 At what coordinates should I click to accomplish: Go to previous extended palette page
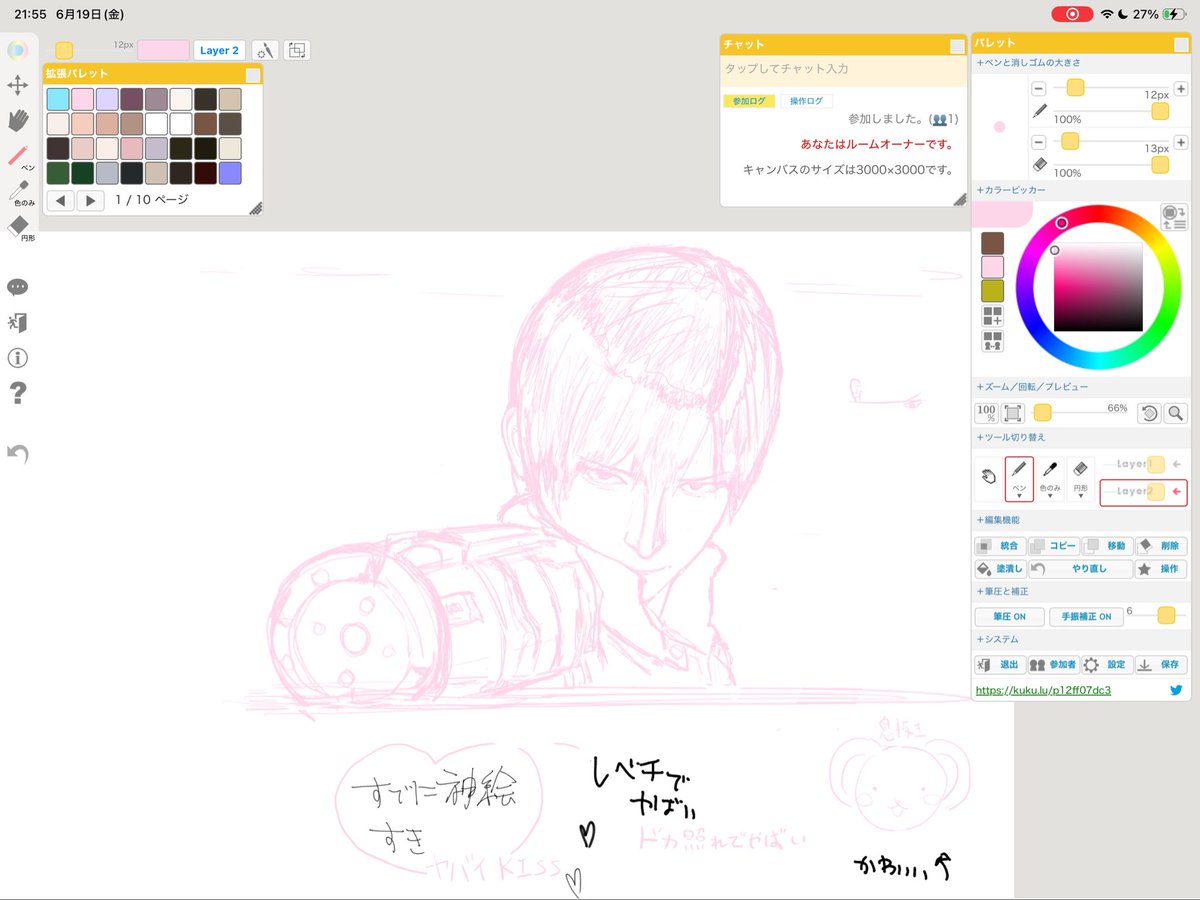[60, 201]
